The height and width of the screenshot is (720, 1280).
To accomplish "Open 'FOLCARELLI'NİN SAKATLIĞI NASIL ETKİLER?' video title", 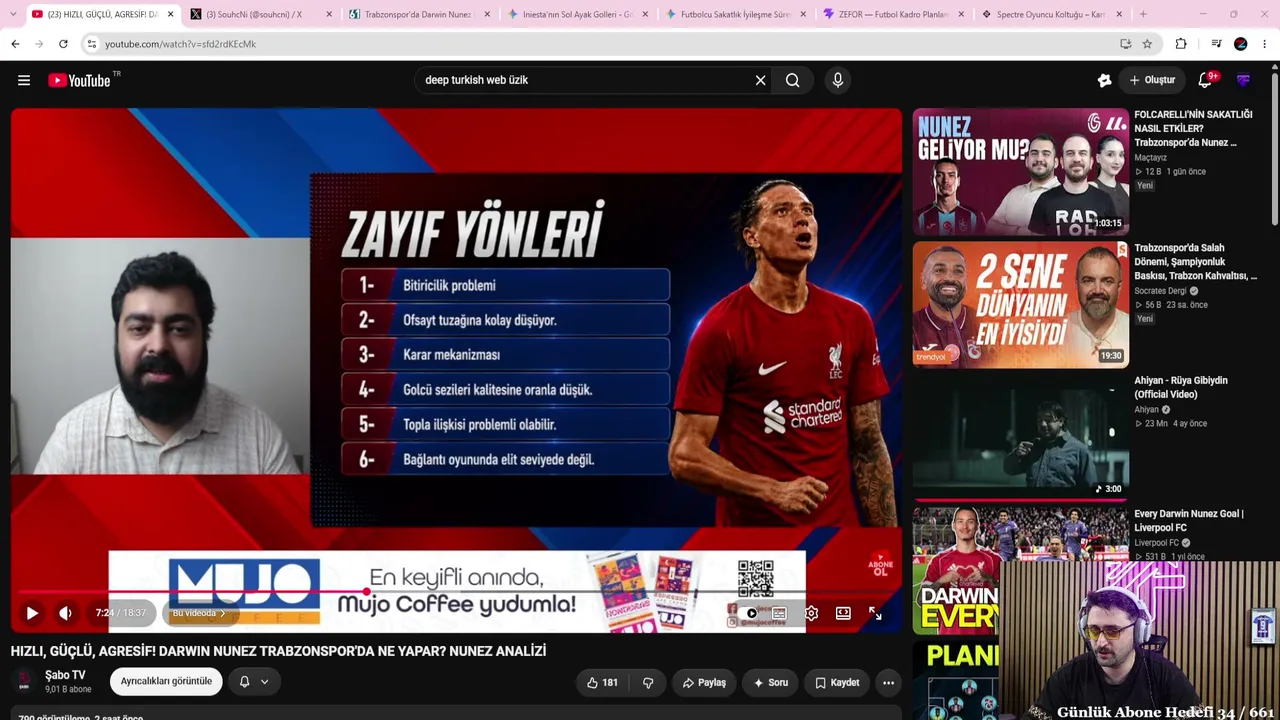I will (1193, 128).
